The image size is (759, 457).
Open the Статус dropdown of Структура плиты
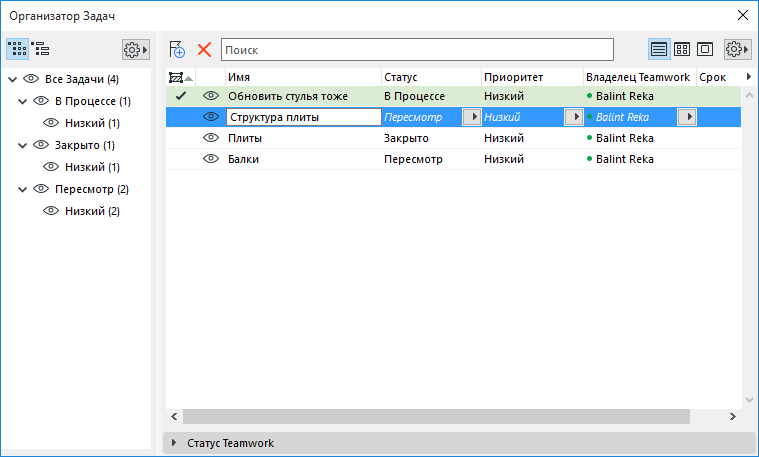(472, 117)
